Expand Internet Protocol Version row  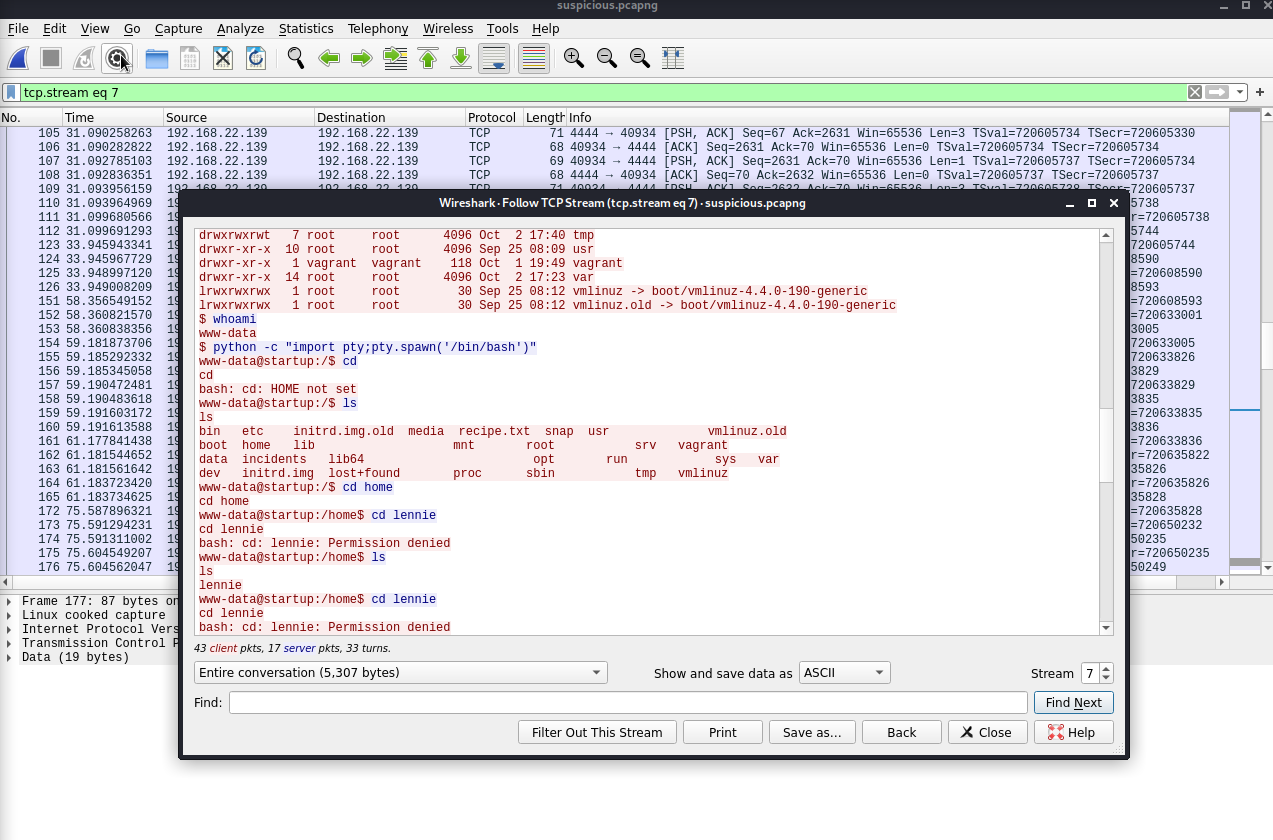[x=9, y=629]
